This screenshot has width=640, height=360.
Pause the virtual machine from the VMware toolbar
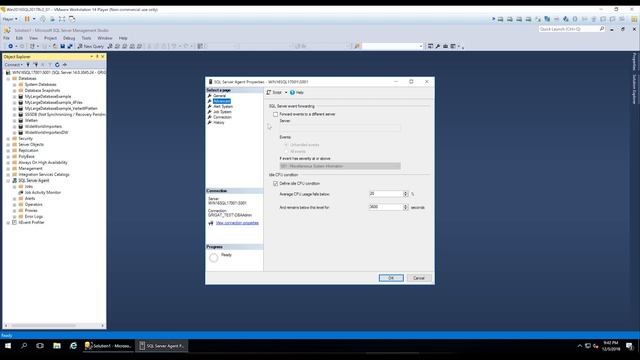pyautogui.click(x=27, y=19)
